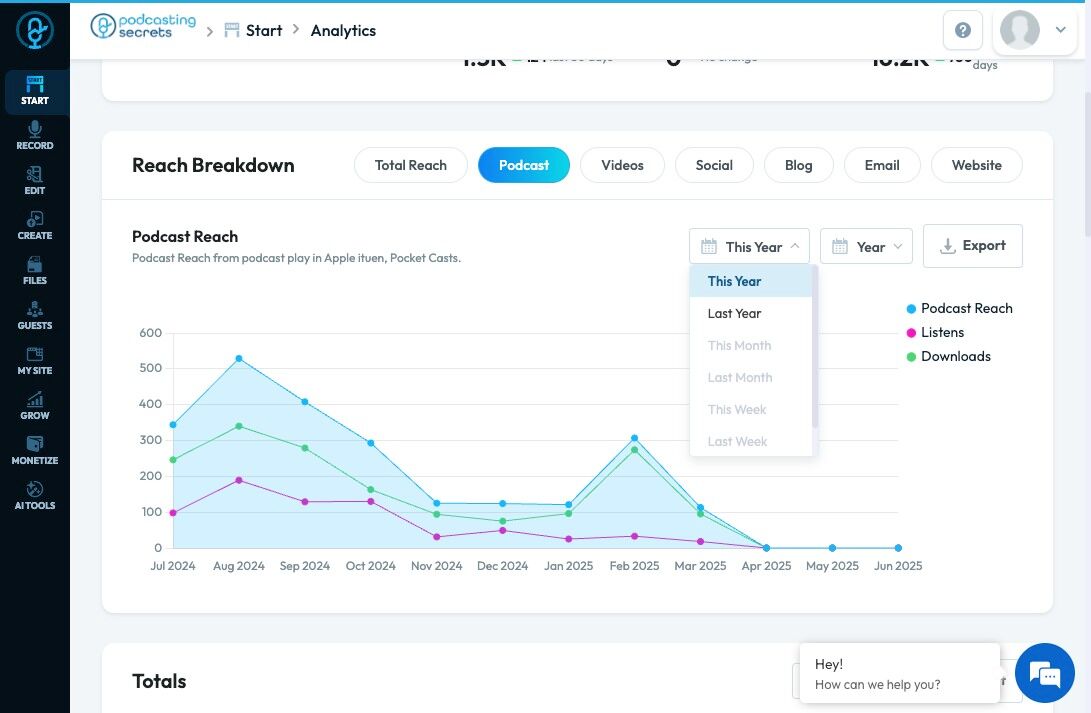Open the Year grouping dropdown
Screen dimensions: 1091x713
[866, 246]
